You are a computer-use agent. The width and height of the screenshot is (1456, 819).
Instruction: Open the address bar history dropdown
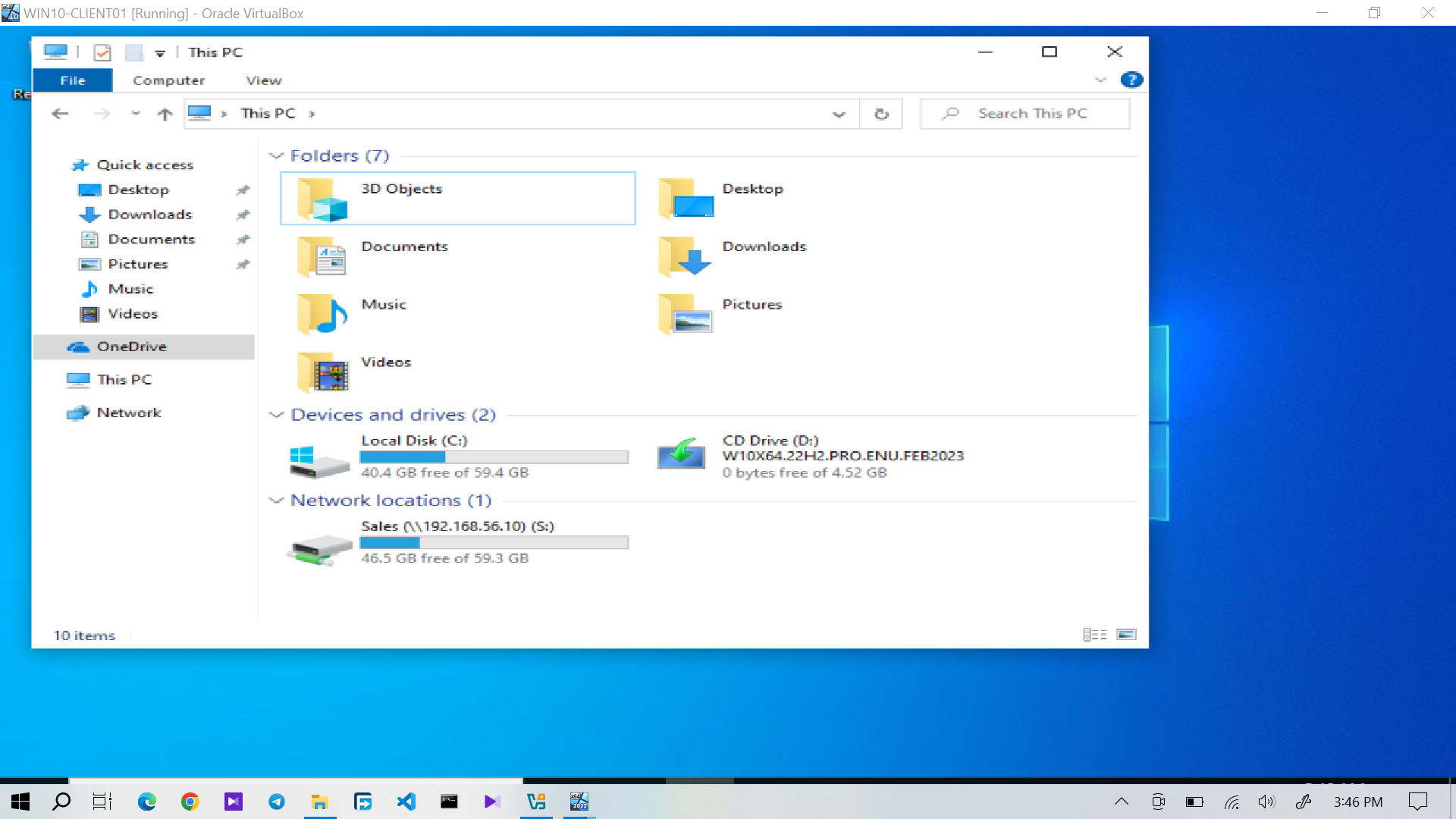839,114
